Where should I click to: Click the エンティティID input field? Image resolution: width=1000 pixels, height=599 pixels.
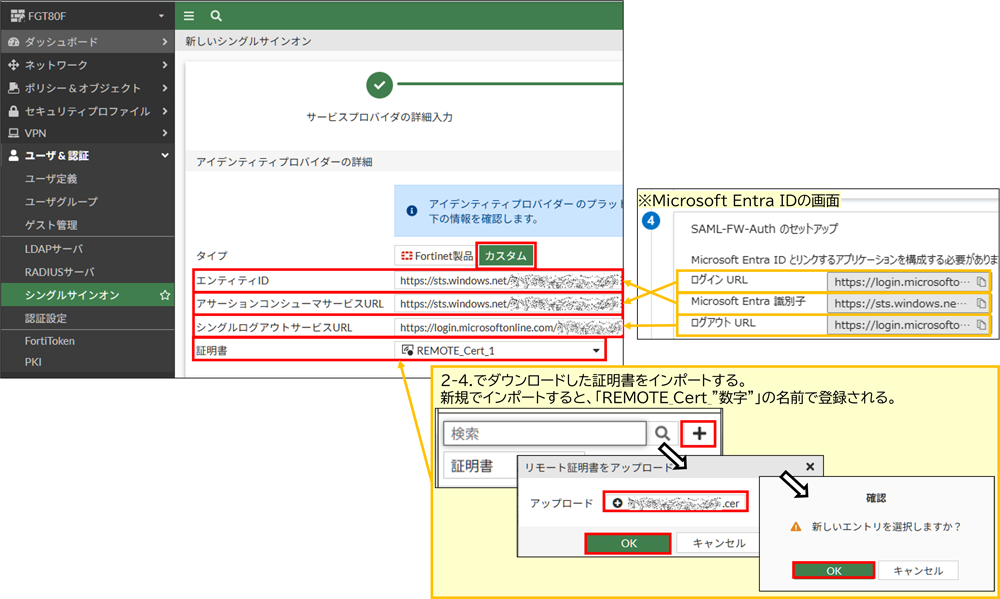(508, 281)
